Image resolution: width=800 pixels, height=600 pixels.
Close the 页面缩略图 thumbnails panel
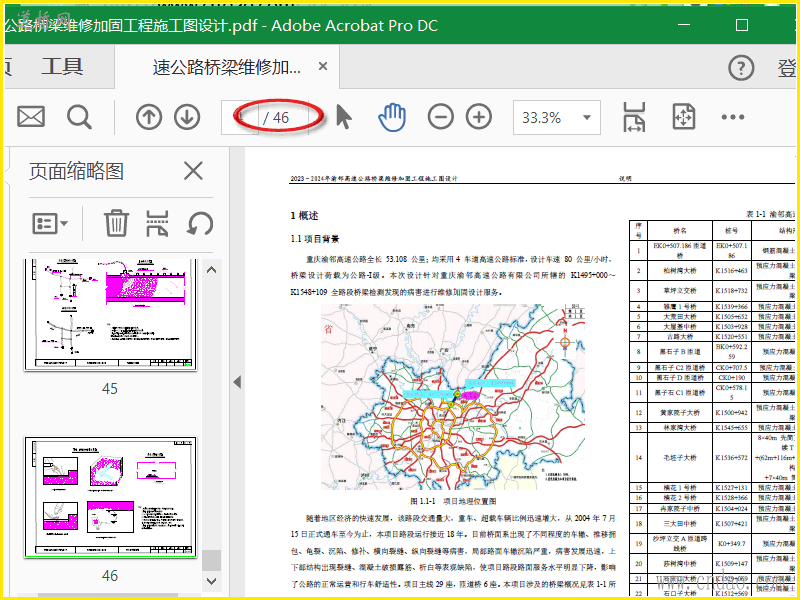[x=193, y=171]
